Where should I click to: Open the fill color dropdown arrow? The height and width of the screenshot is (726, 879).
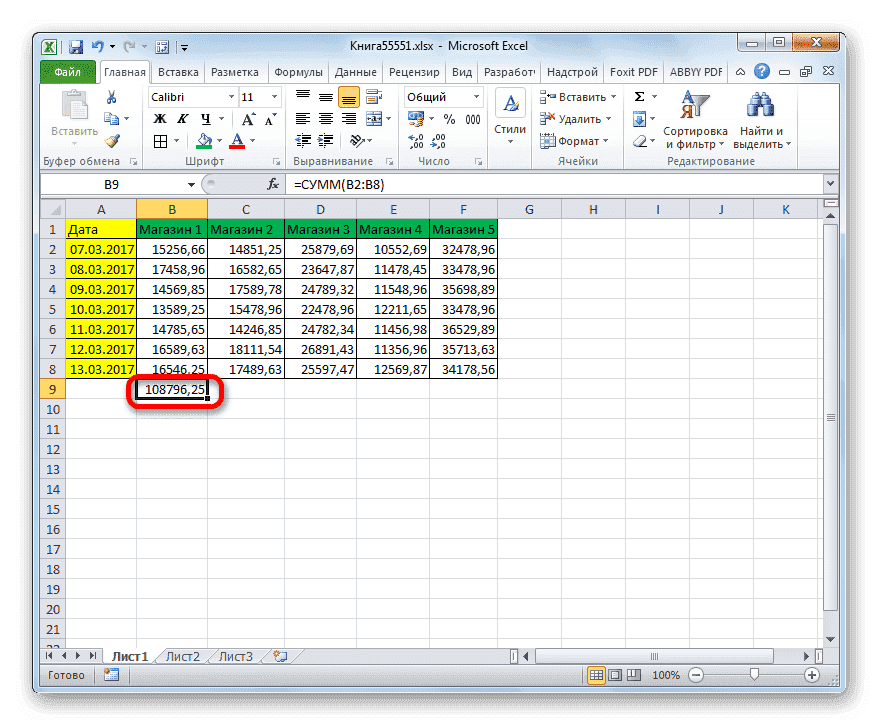[219, 140]
